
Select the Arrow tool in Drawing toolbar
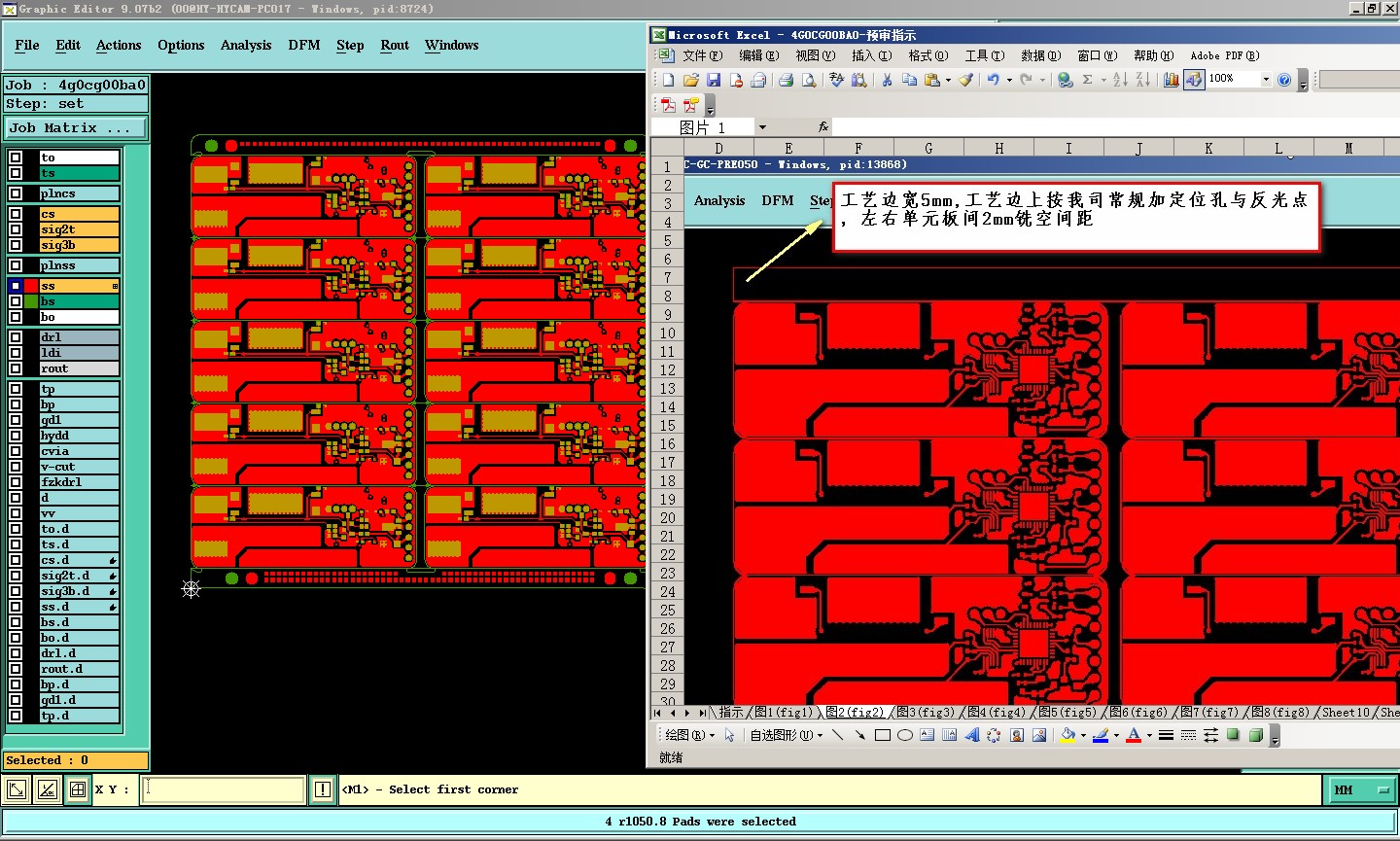click(859, 735)
